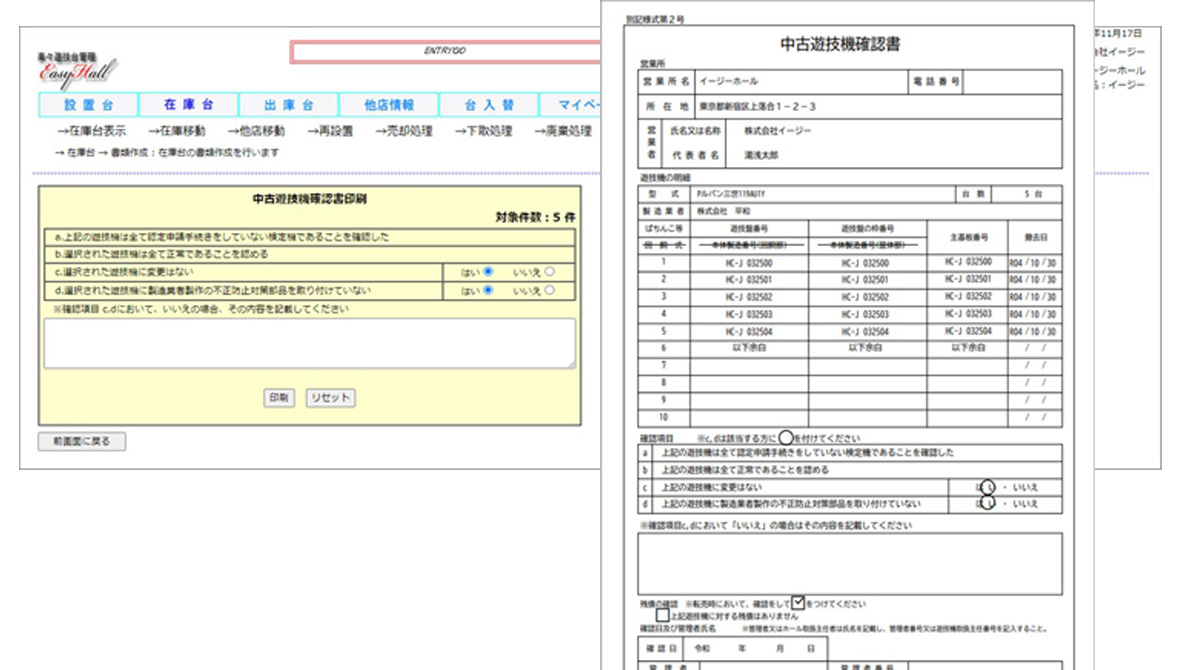Click the remarks text area
This screenshot has height=670, width=1200.
309,343
